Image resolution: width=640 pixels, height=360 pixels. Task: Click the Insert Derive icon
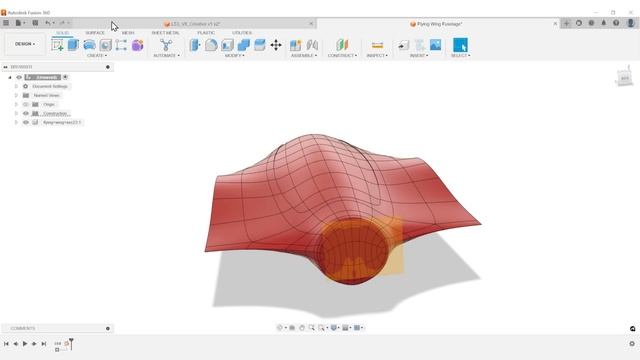click(403, 45)
